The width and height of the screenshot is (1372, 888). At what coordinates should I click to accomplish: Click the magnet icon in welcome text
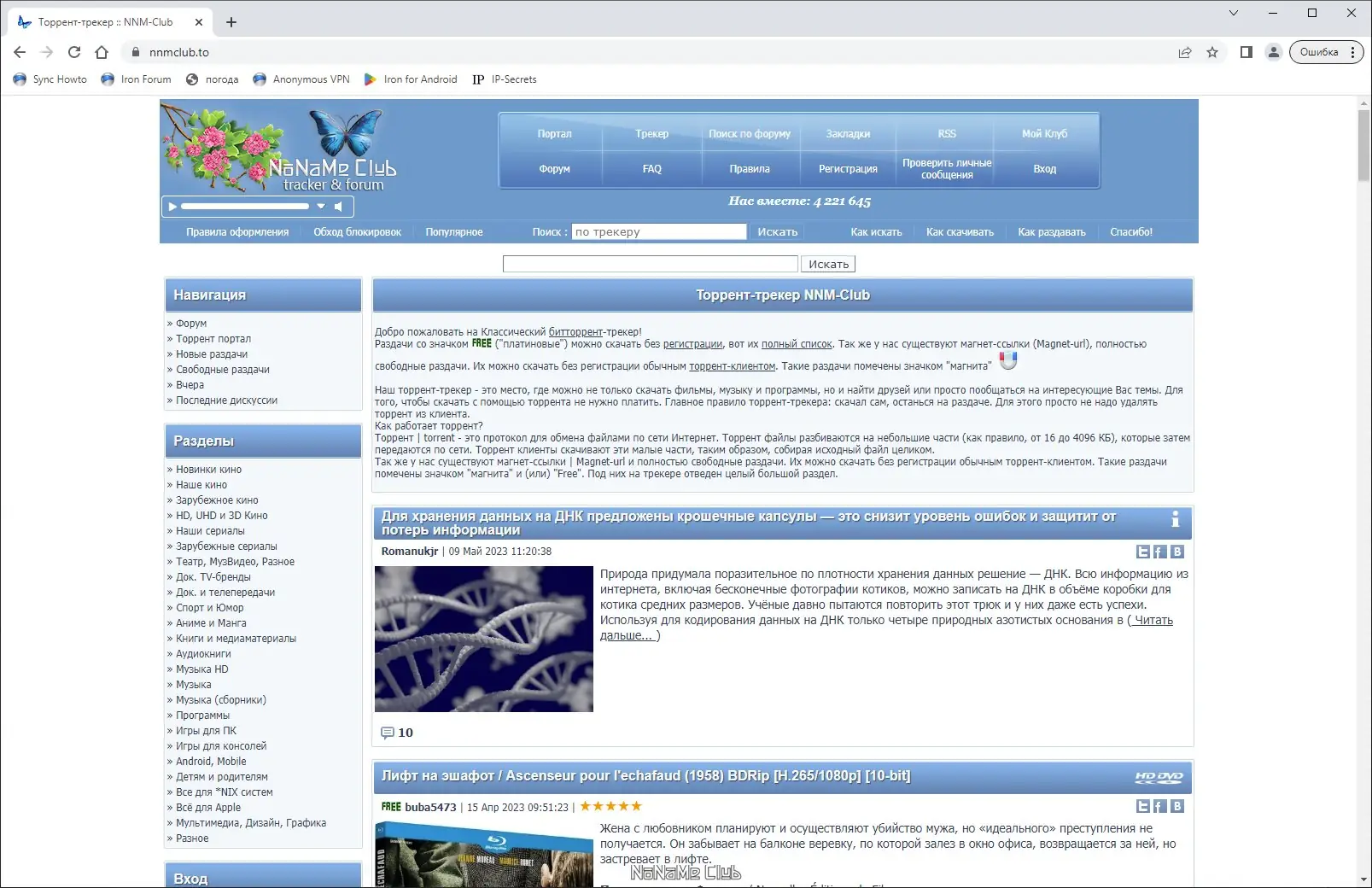1008,360
